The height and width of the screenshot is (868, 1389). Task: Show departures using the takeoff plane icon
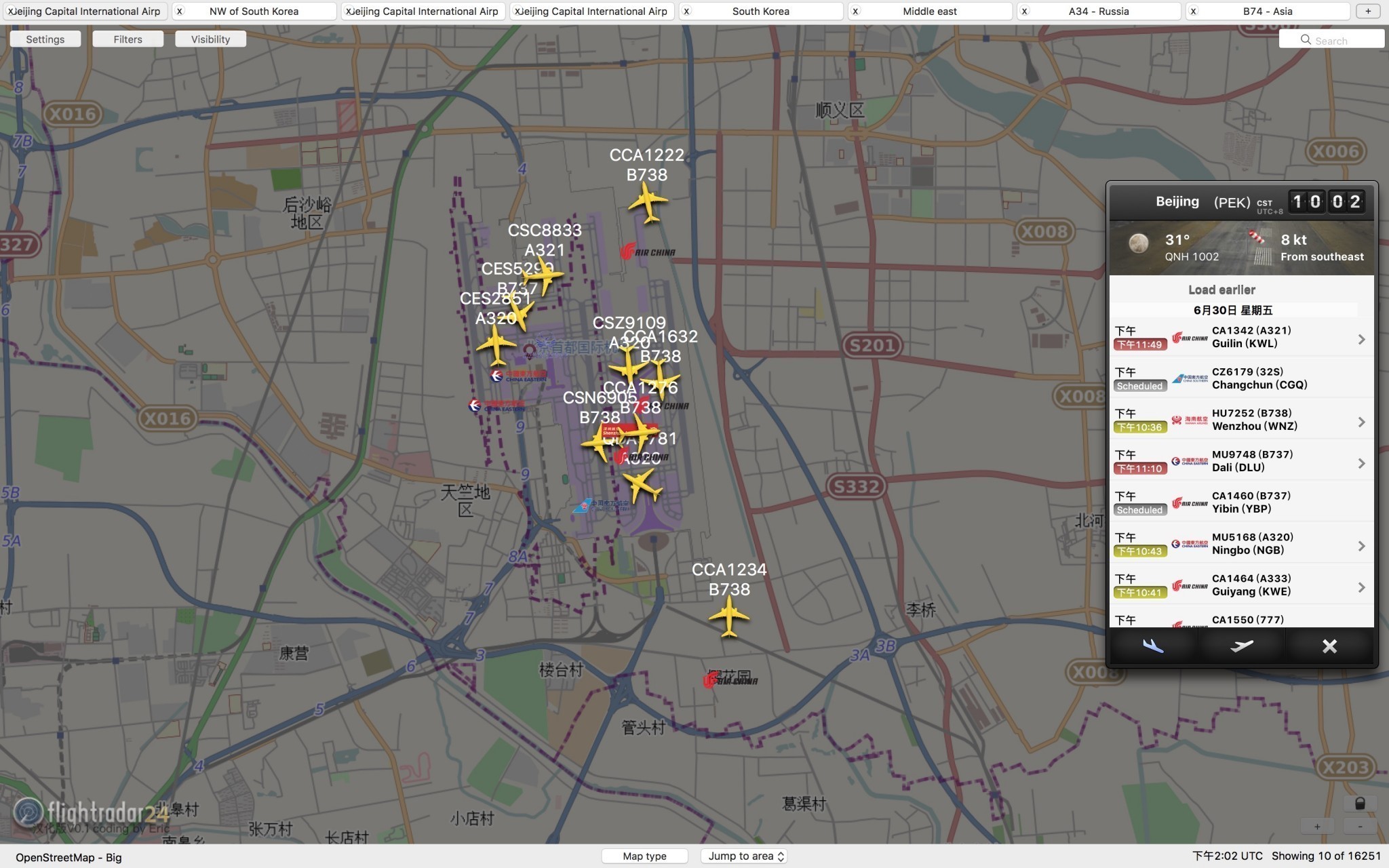pyautogui.click(x=1242, y=646)
